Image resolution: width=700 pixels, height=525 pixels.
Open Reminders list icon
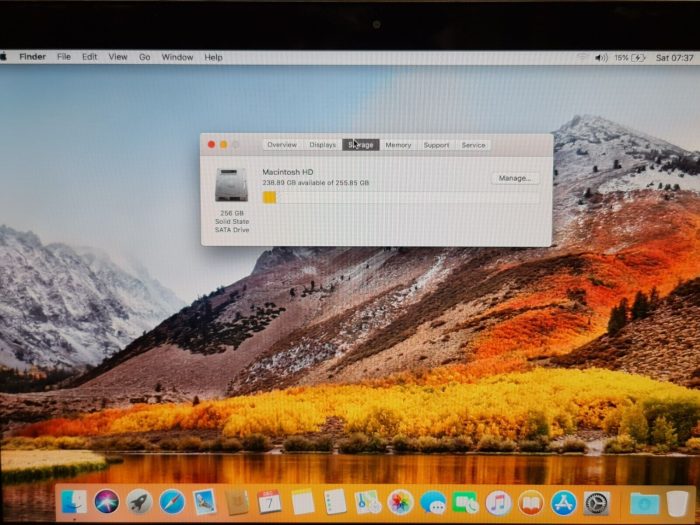(335, 502)
